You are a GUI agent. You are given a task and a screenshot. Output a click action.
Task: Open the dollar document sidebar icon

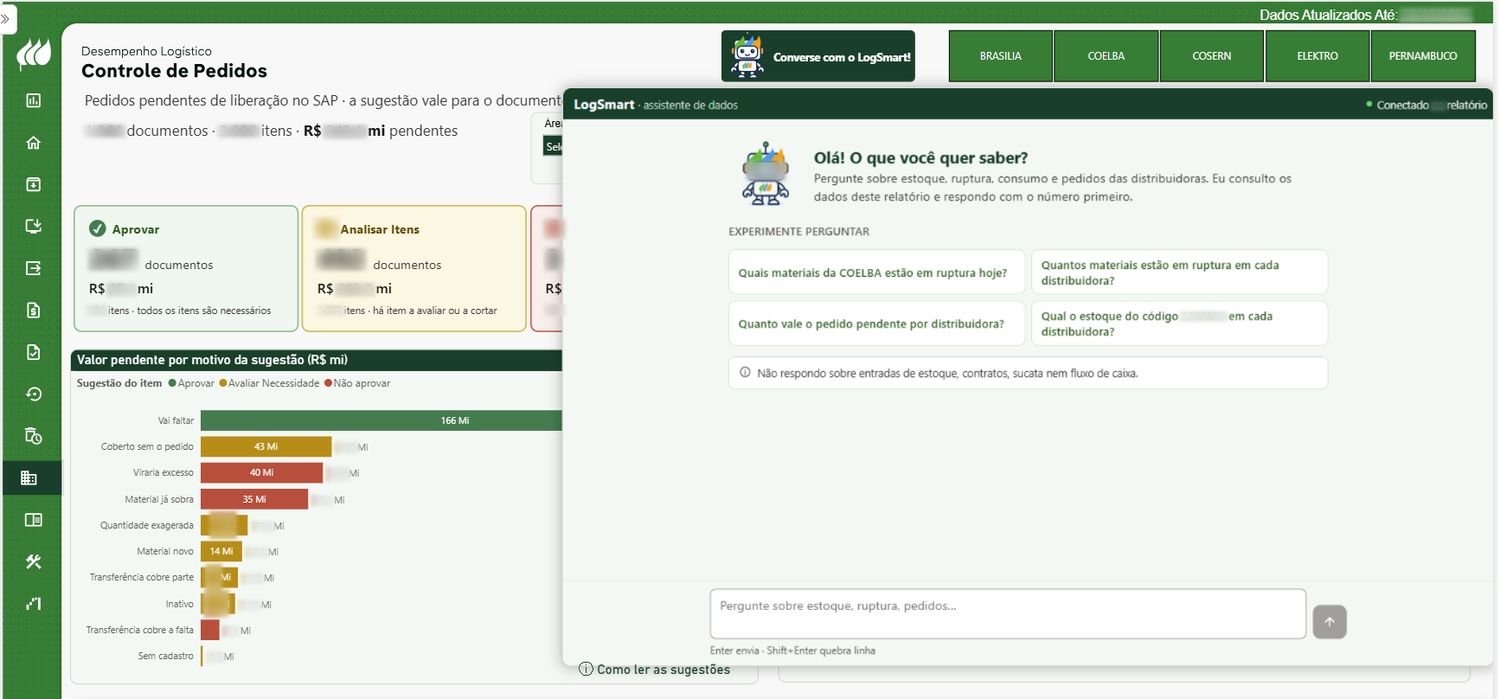coord(33,310)
